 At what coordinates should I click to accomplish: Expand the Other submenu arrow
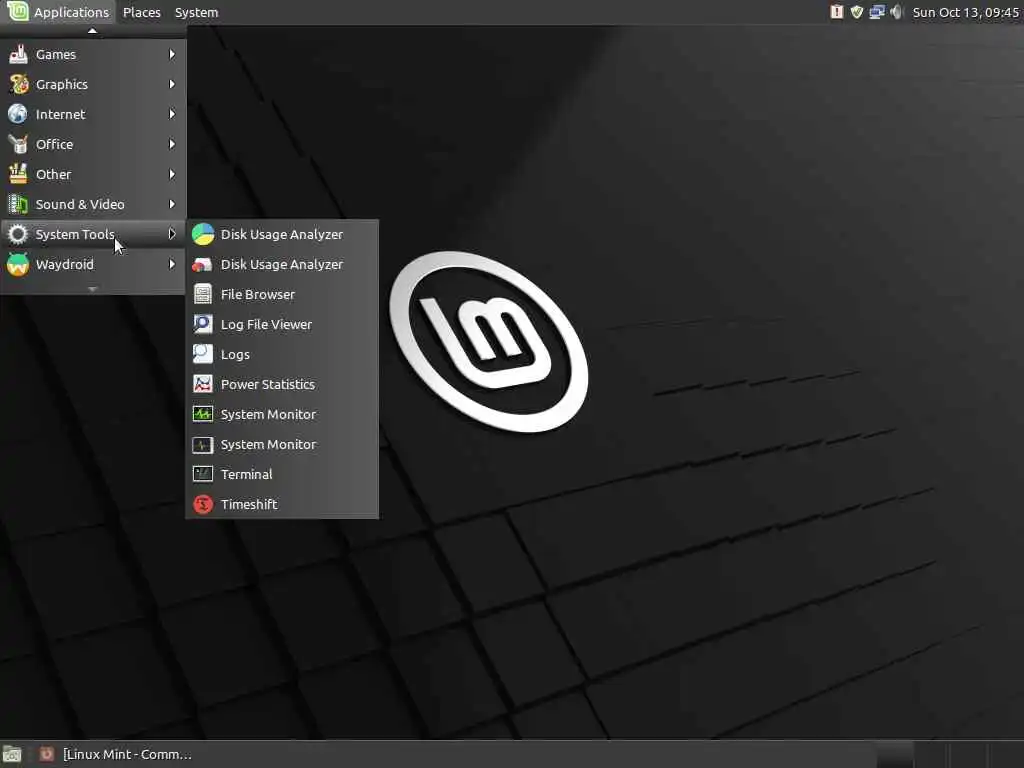[x=172, y=174]
